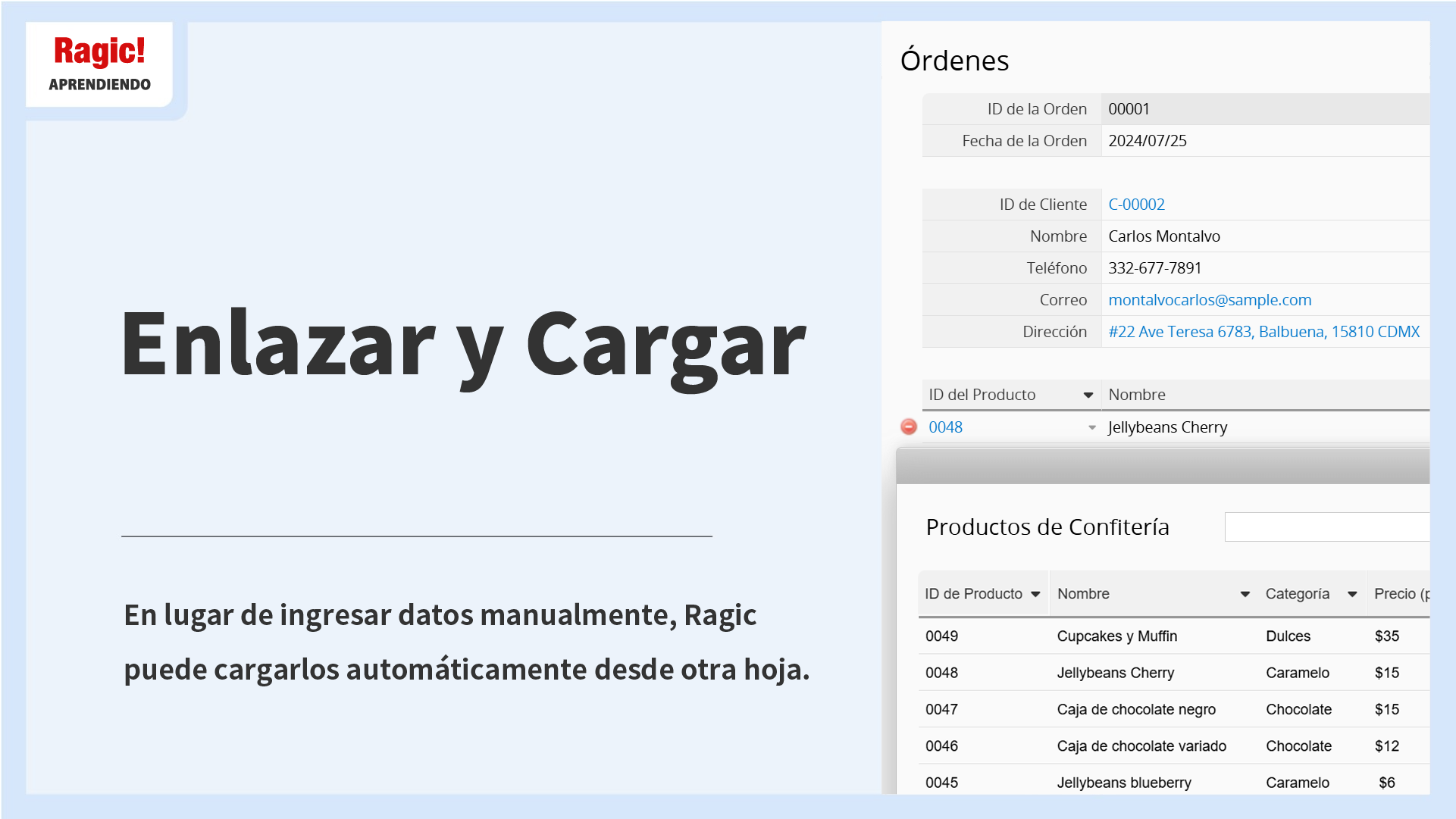Click the $6 price cell
Viewport: 1456px width, 819px height.
1387,783
